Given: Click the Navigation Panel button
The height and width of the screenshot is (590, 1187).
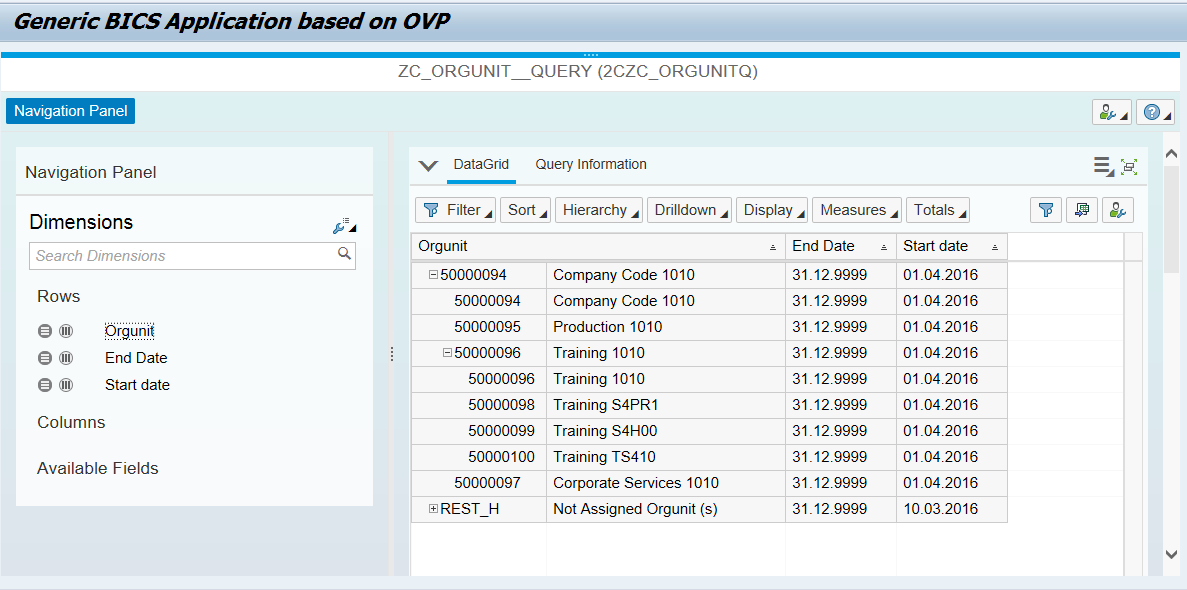Looking at the screenshot, I should (x=69, y=111).
